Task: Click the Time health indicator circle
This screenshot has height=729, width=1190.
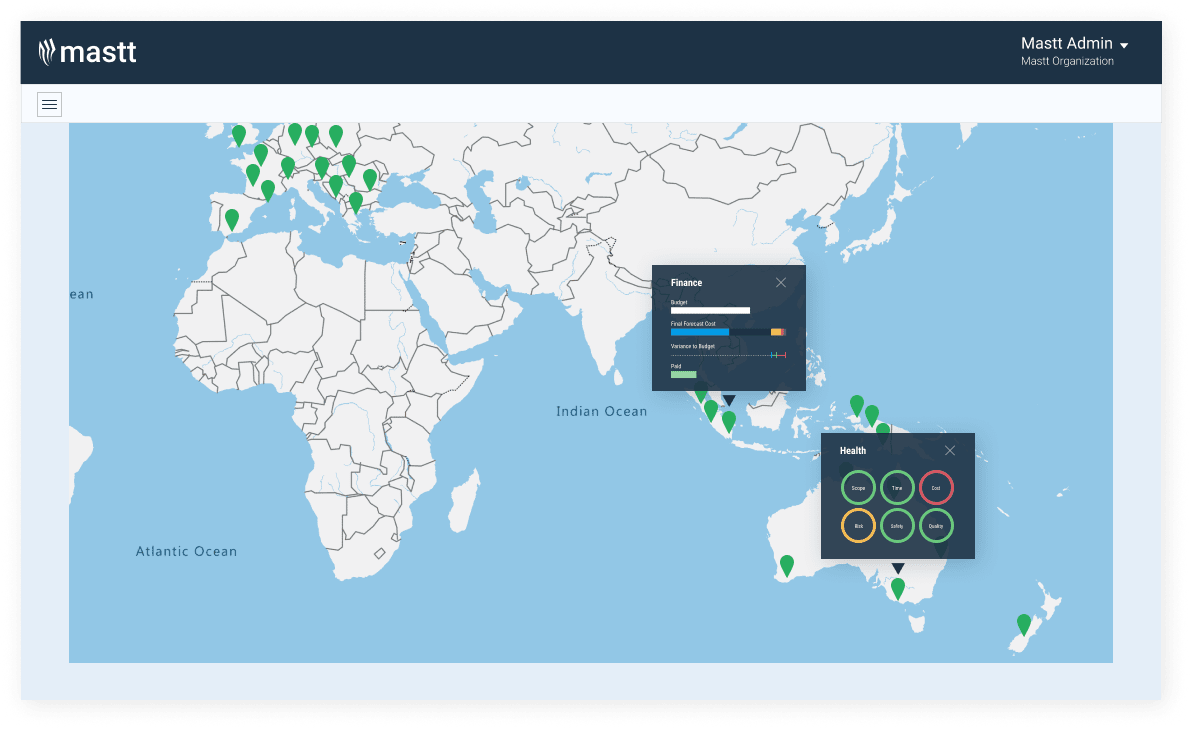Action: click(x=897, y=488)
